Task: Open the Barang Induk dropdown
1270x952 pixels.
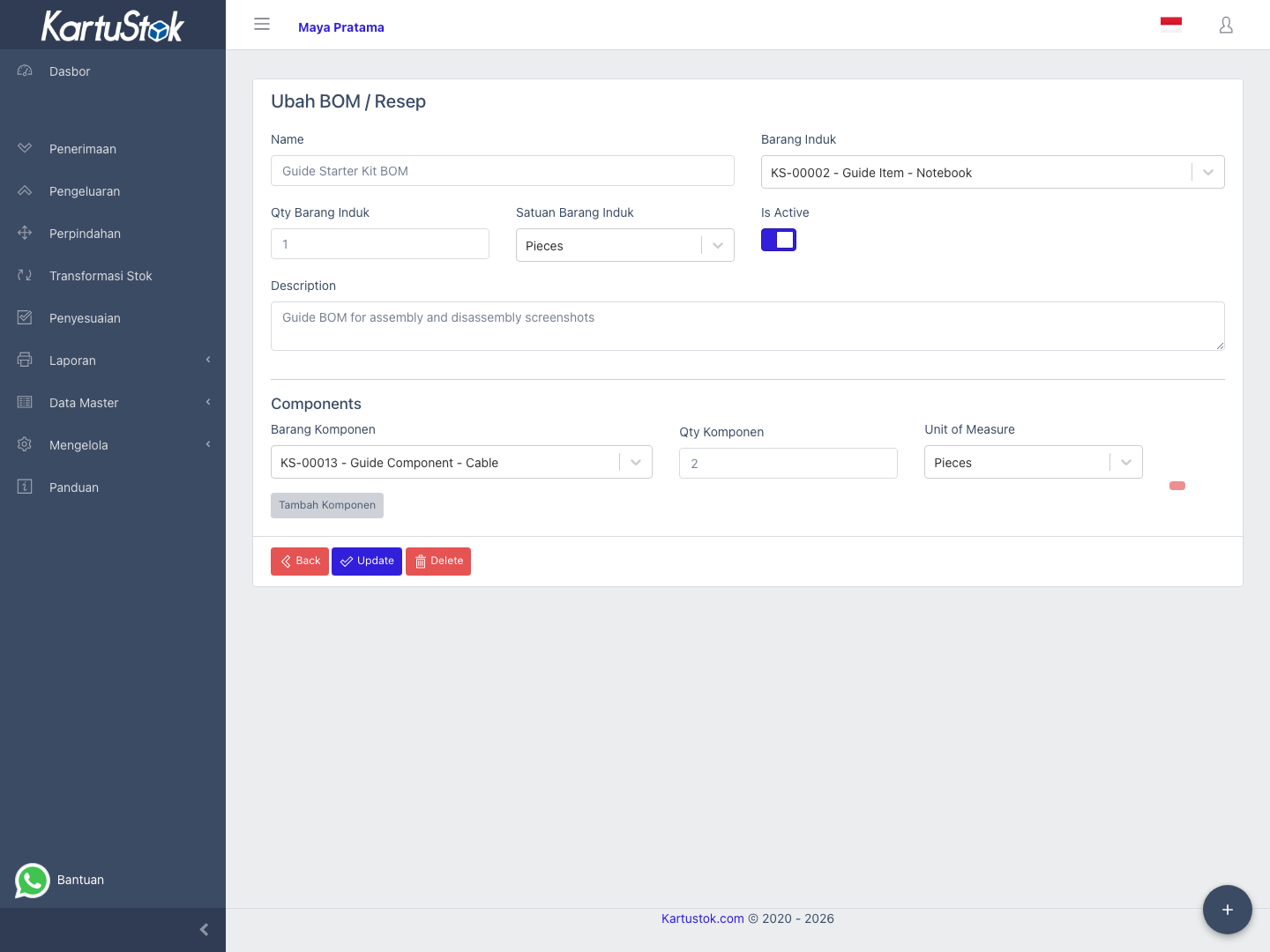Action: (x=993, y=172)
